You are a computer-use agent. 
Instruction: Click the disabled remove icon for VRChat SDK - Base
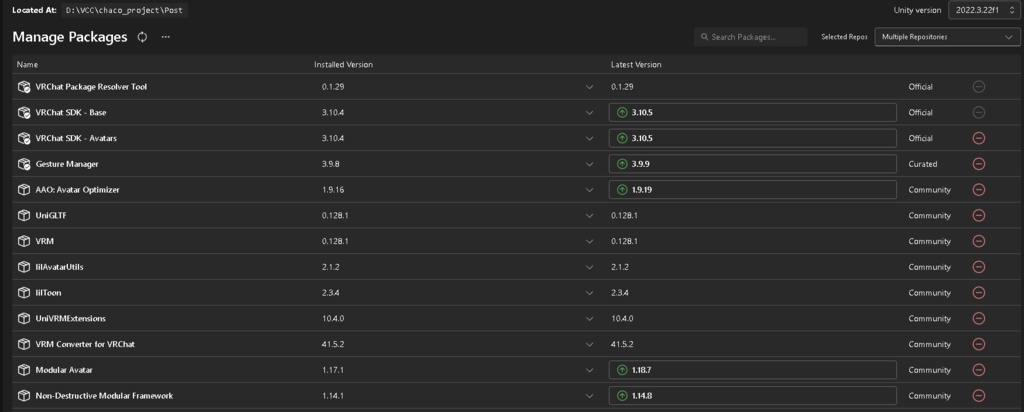coord(978,112)
